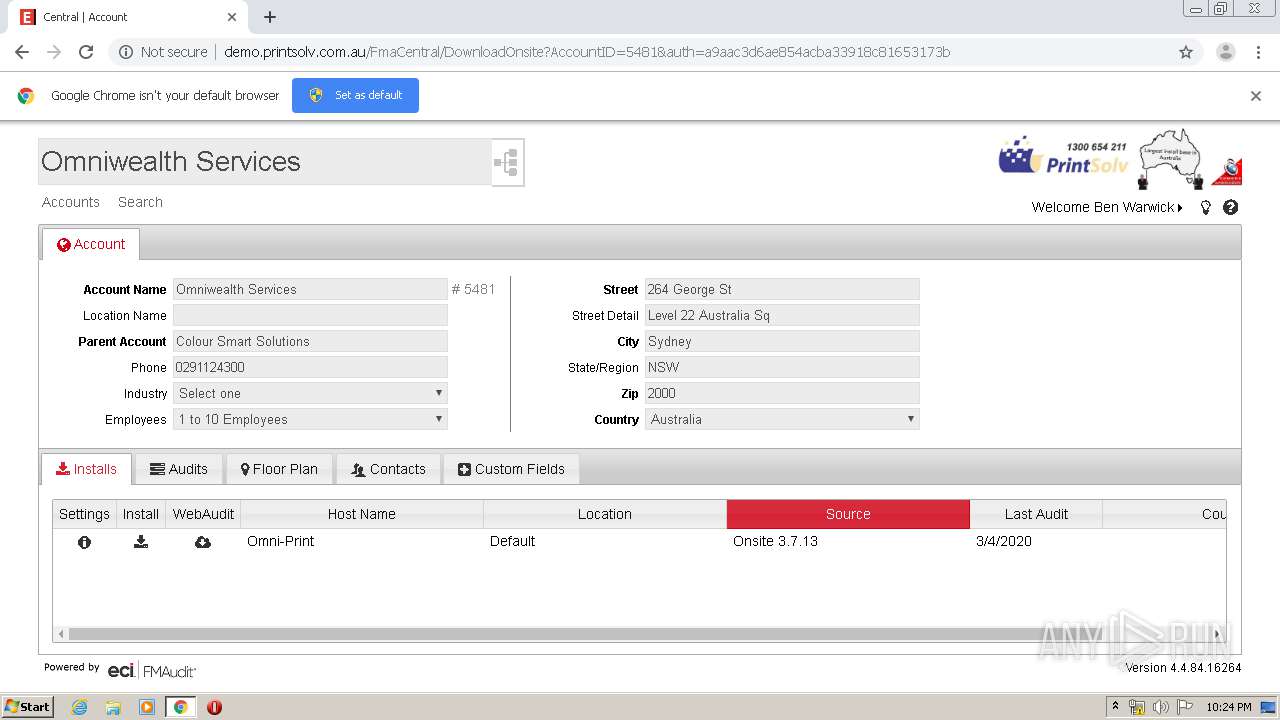This screenshot has width=1280, height=720.
Task: Click the State/Region field
Action: [782, 367]
